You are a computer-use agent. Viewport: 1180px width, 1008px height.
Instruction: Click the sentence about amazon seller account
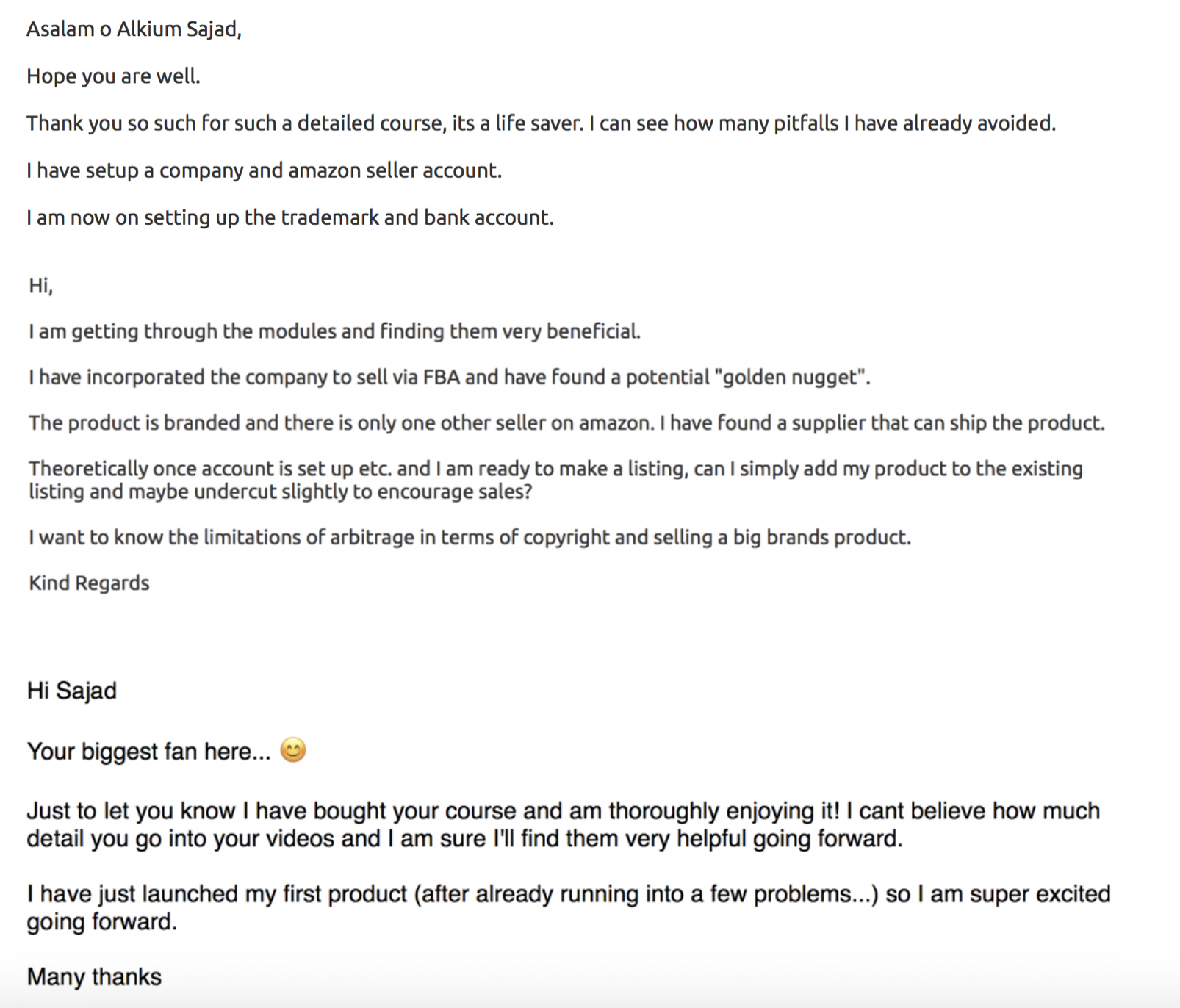click(264, 170)
